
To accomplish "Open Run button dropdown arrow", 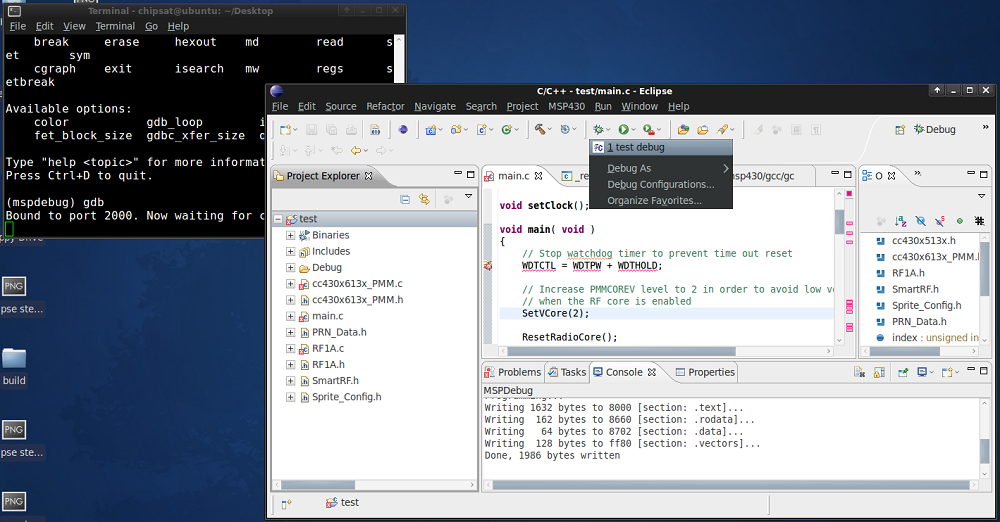I will [633, 130].
